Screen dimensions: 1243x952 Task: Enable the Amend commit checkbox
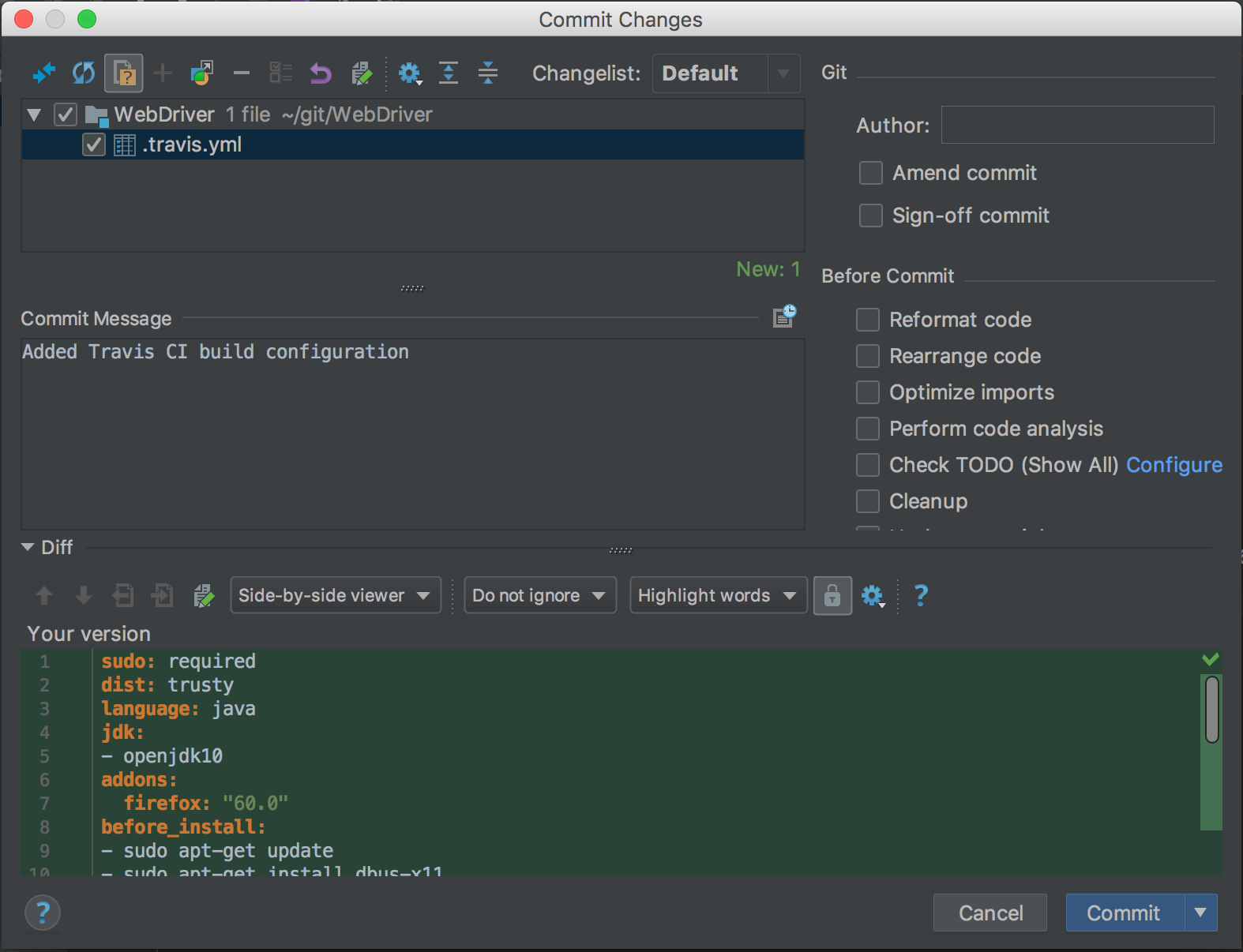pyautogui.click(x=871, y=173)
